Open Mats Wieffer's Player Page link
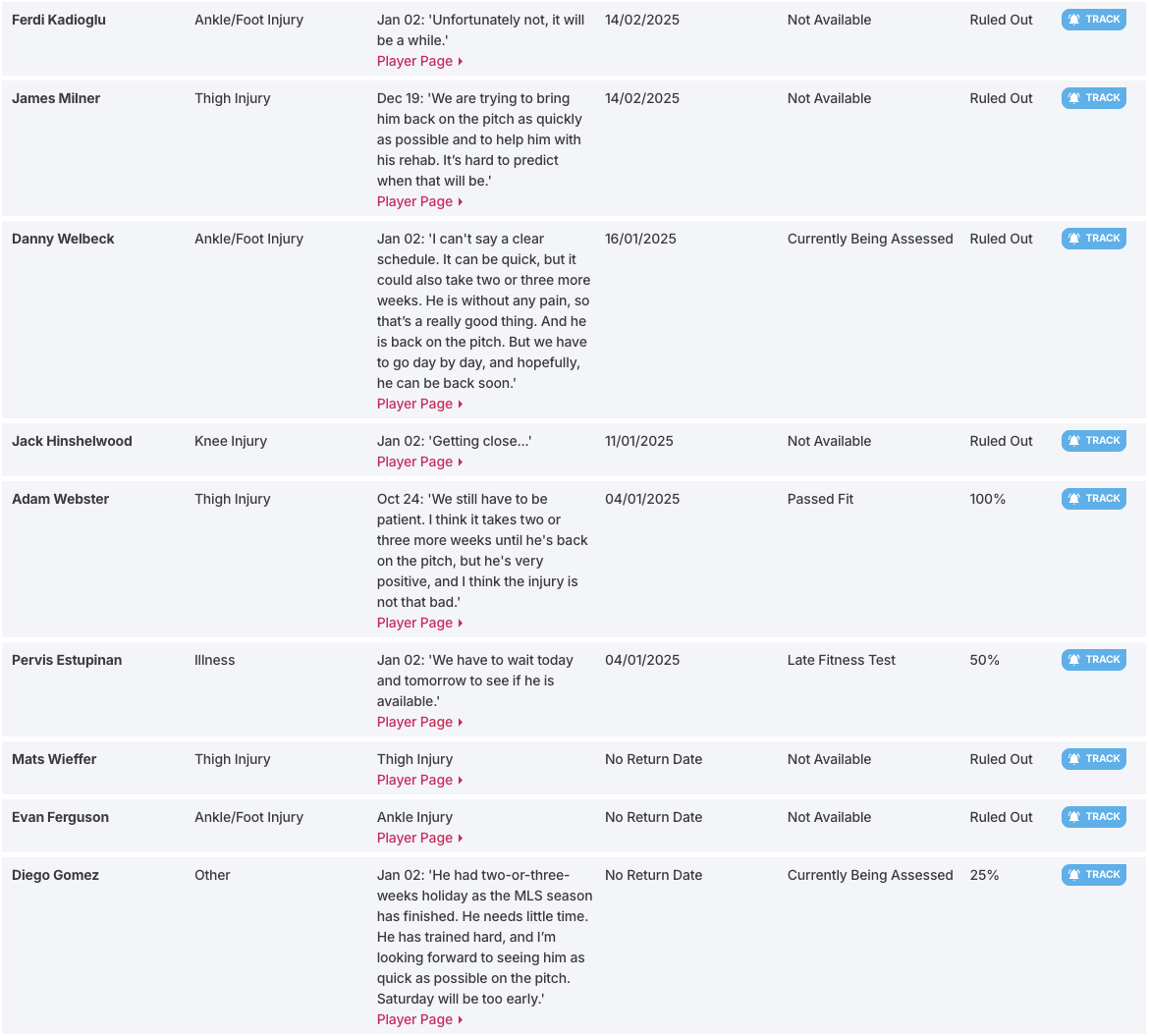Viewport: 1149px width, 1036px height. tap(420, 780)
